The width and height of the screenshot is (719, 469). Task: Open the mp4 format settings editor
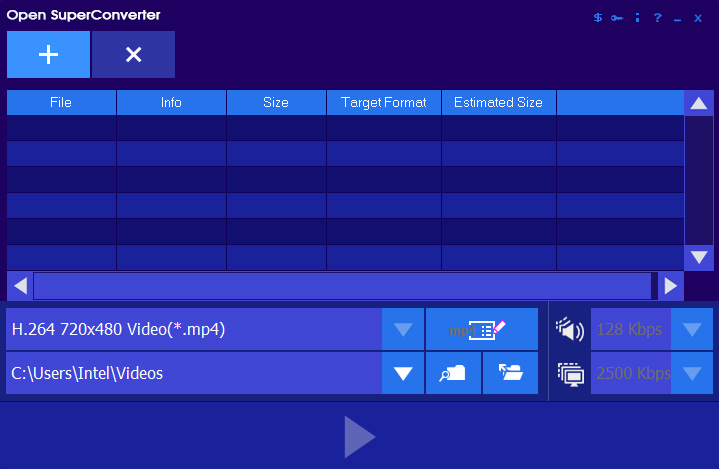pyautogui.click(x=482, y=329)
